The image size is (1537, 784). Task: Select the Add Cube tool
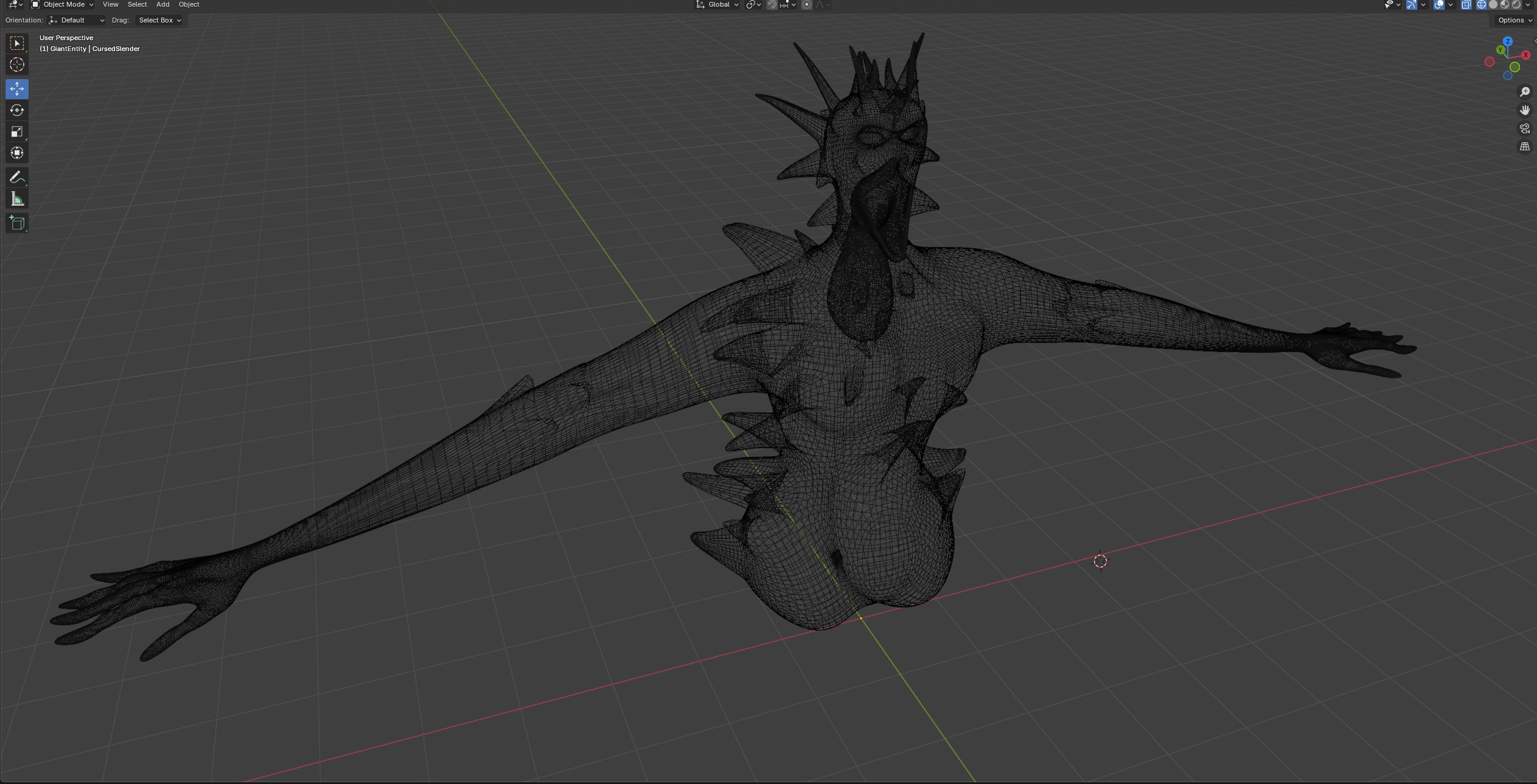17,223
